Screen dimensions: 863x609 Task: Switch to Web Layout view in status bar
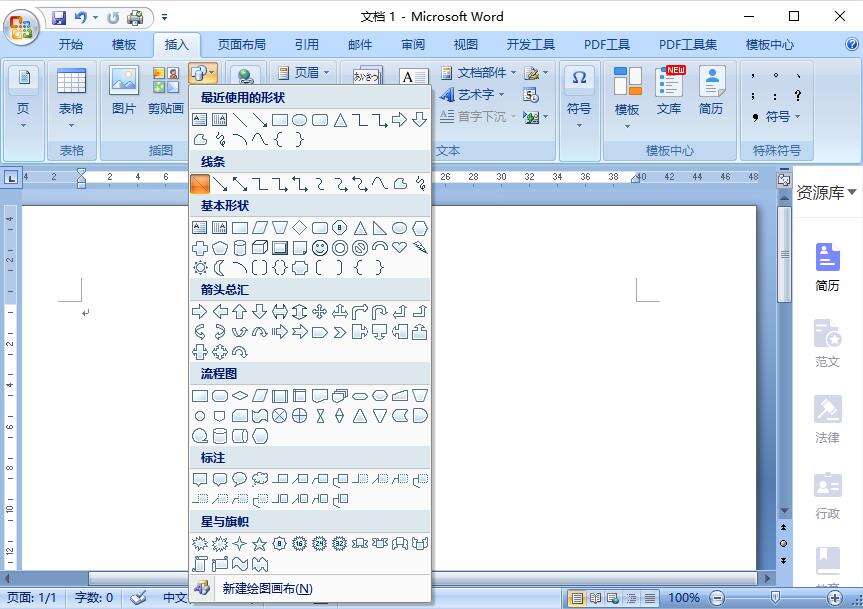click(613, 597)
